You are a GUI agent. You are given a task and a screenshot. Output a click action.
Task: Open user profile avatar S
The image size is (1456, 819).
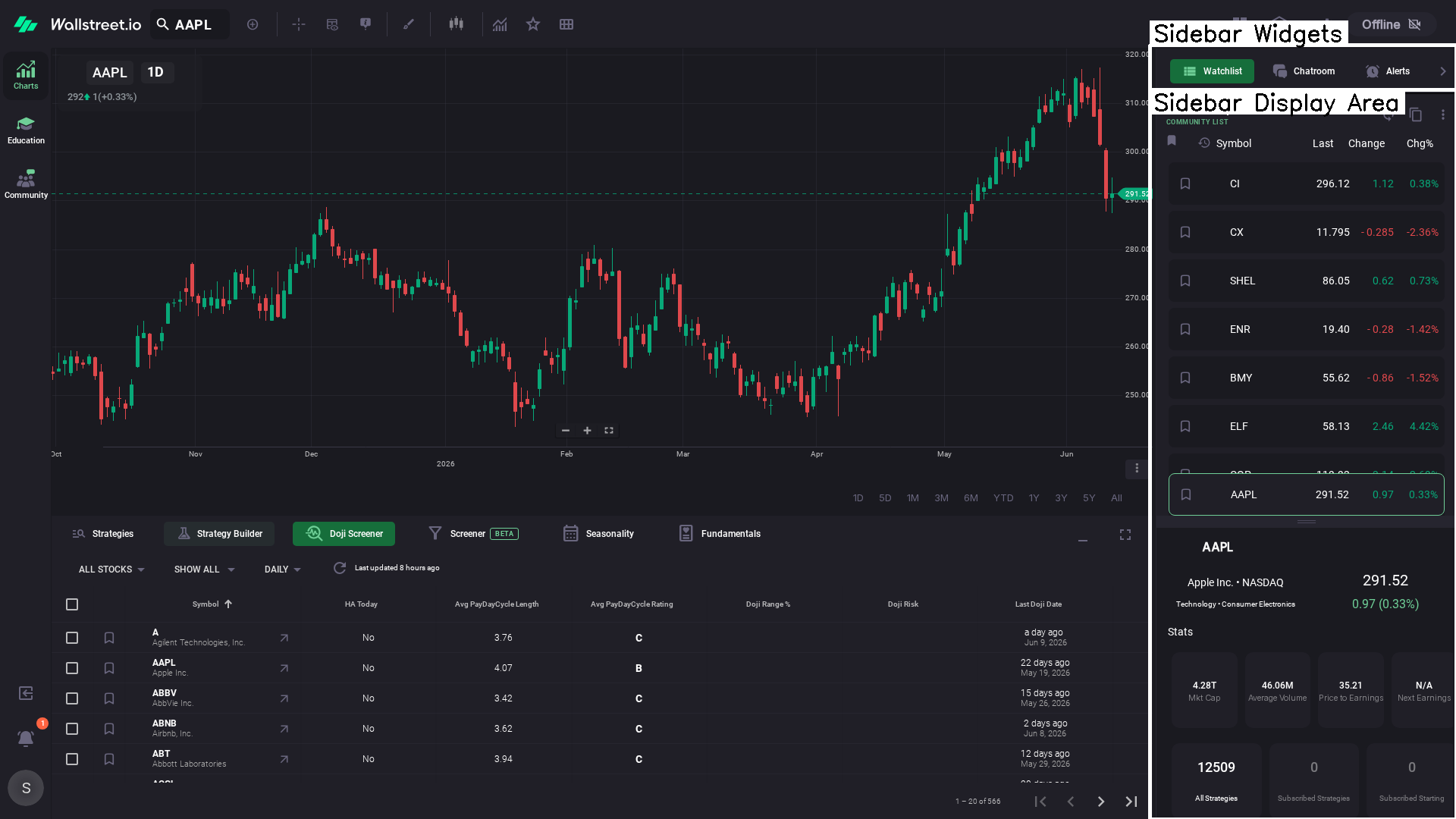[26, 788]
